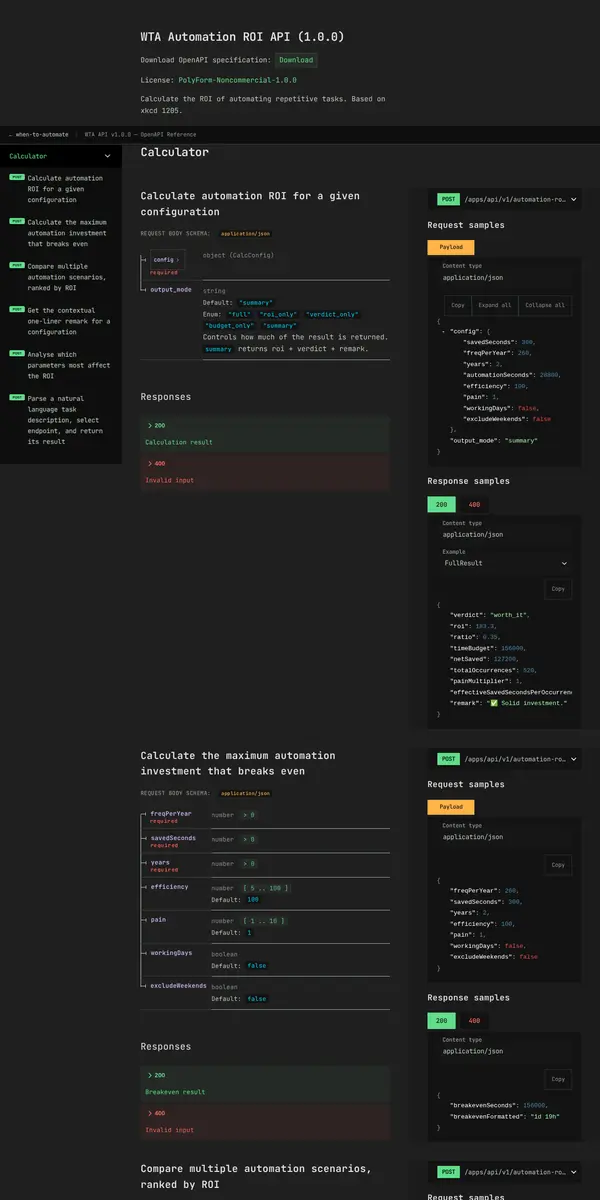This screenshot has width=600, height=1200.
Task: Expand the 200 Calculation result response
Action: click(265, 434)
